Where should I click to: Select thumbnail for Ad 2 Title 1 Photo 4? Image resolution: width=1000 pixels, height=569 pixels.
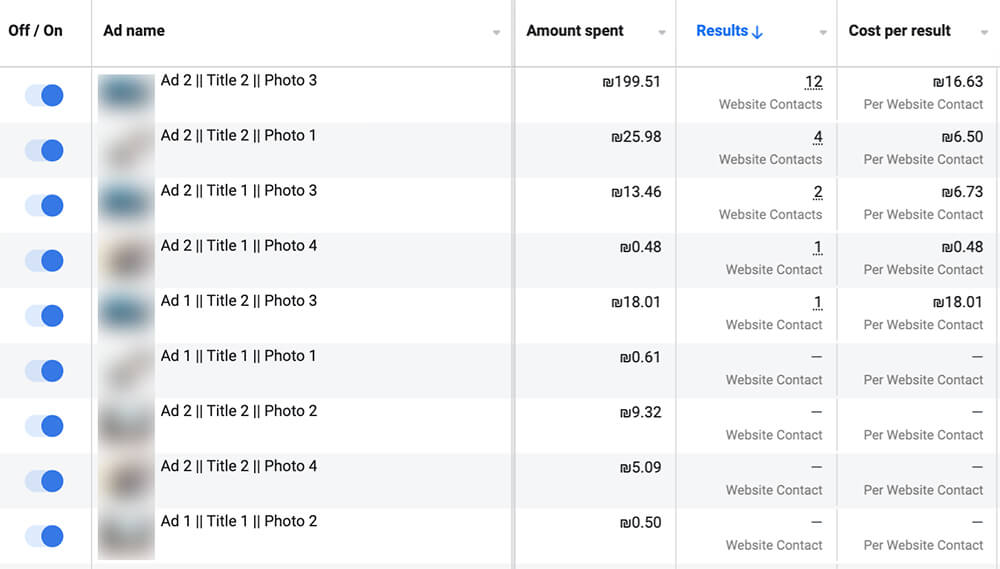click(126, 260)
